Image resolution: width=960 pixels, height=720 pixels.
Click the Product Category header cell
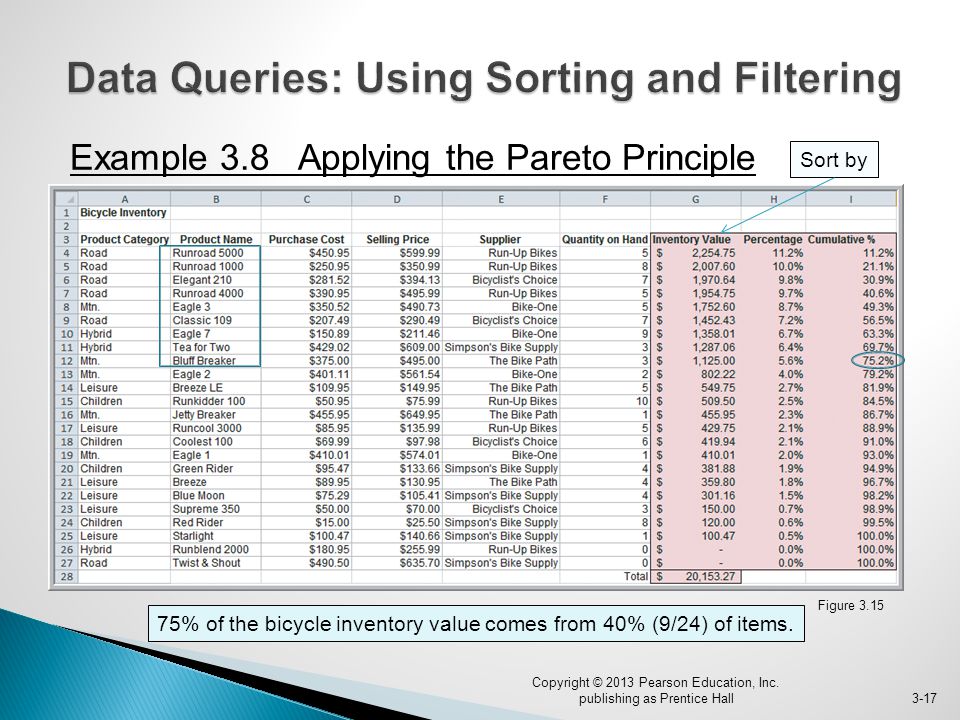point(124,239)
